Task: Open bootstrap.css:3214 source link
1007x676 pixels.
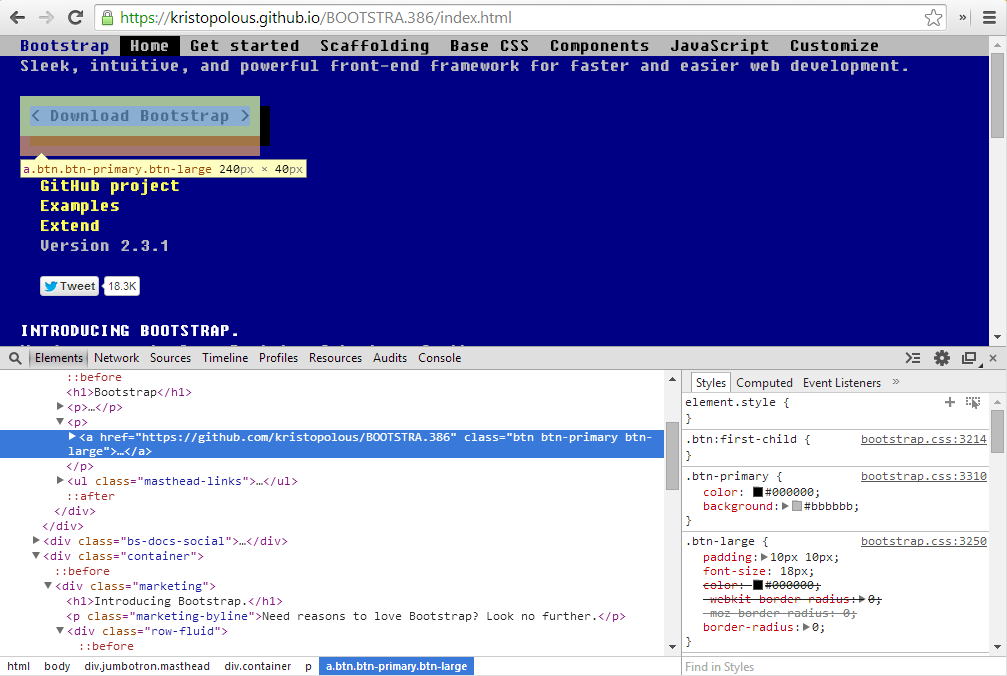Action: (924, 439)
